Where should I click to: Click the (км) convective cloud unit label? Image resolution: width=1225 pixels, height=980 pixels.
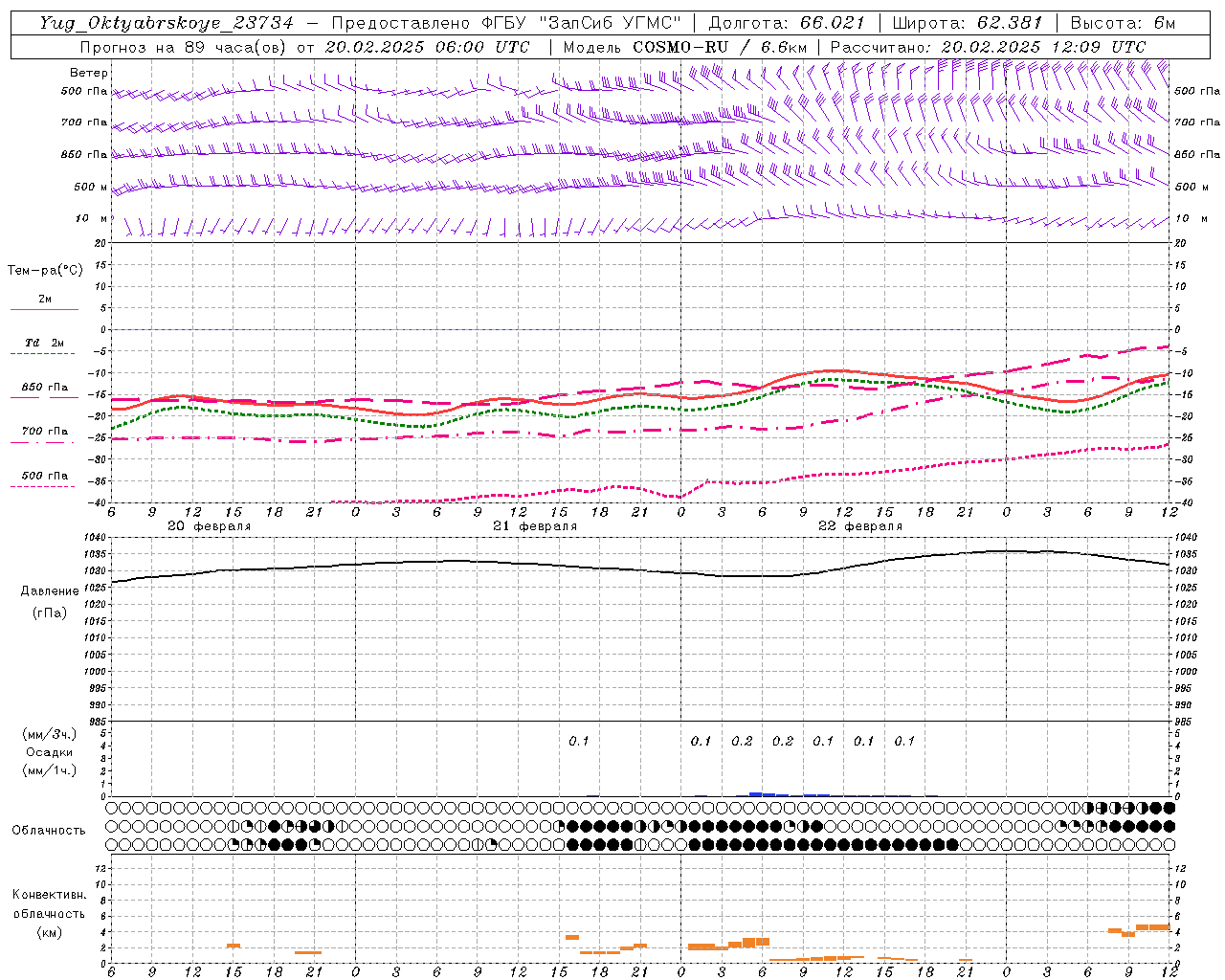point(49,932)
